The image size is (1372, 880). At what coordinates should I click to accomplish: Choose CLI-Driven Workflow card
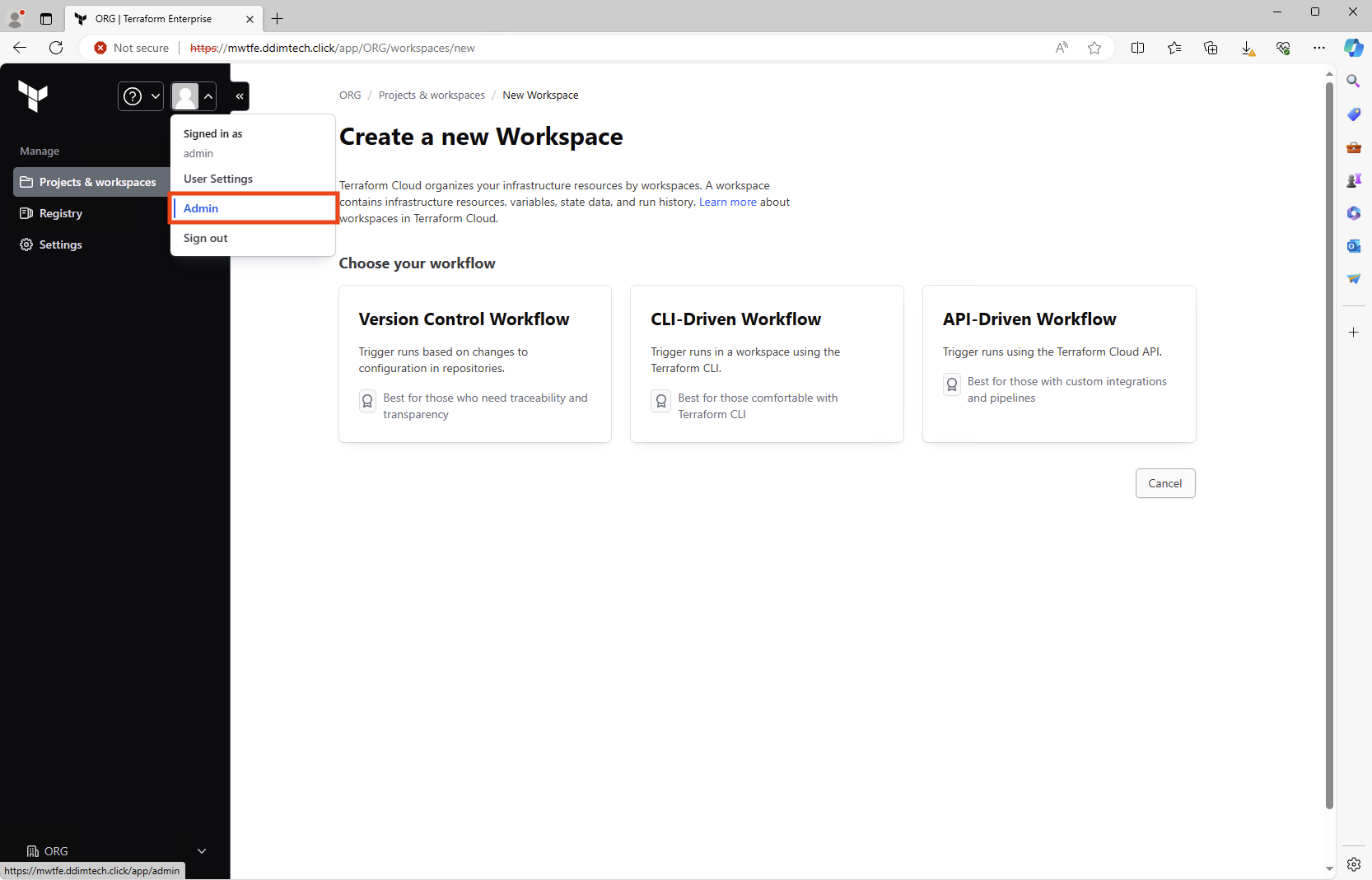(767, 364)
